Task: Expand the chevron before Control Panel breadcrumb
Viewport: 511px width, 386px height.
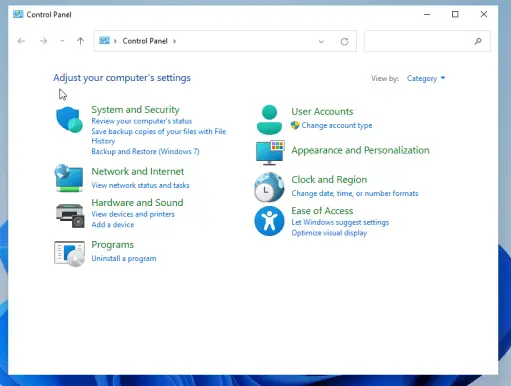Action: (x=115, y=41)
